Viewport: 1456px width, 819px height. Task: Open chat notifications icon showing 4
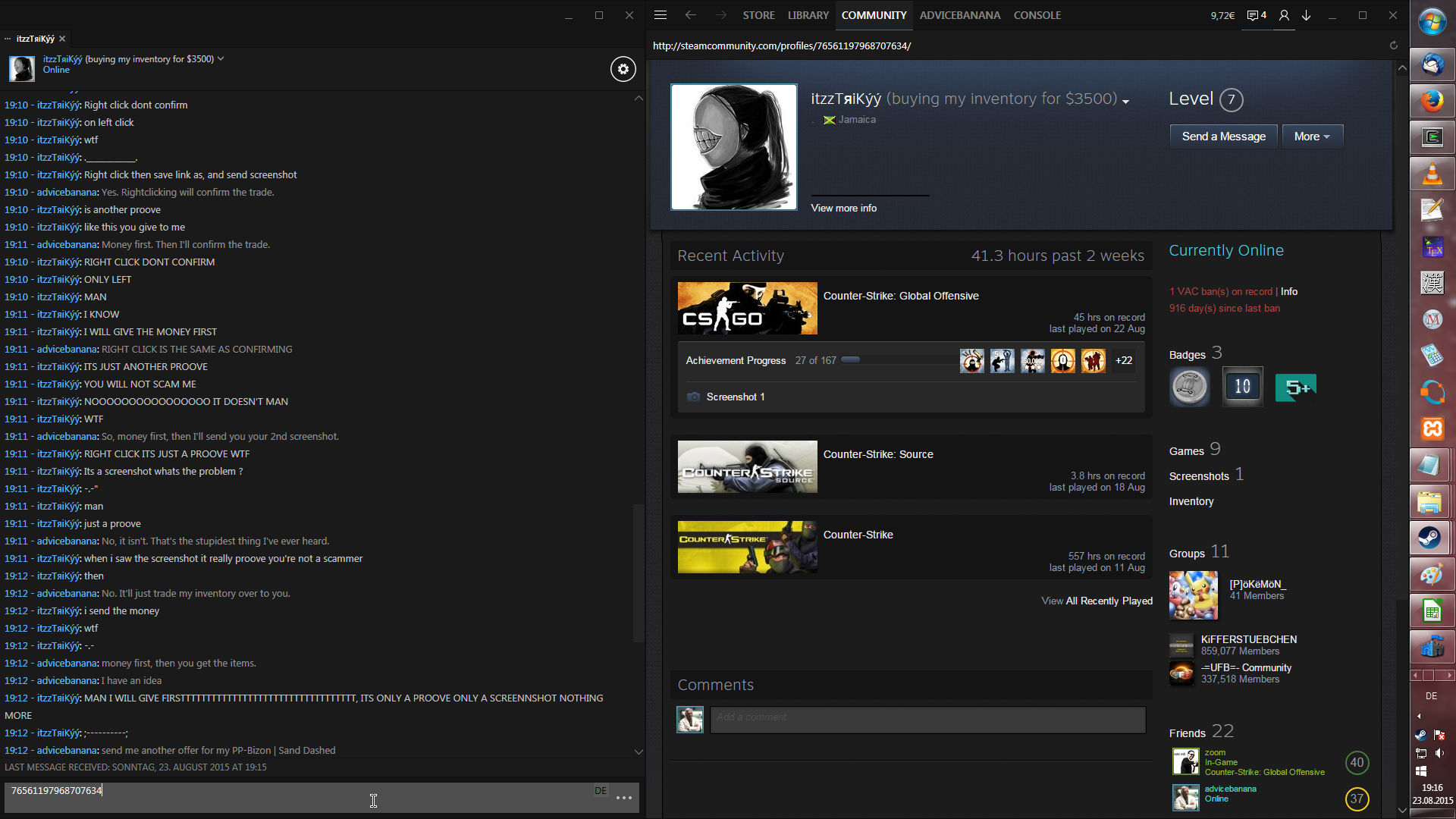tap(1257, 15)
